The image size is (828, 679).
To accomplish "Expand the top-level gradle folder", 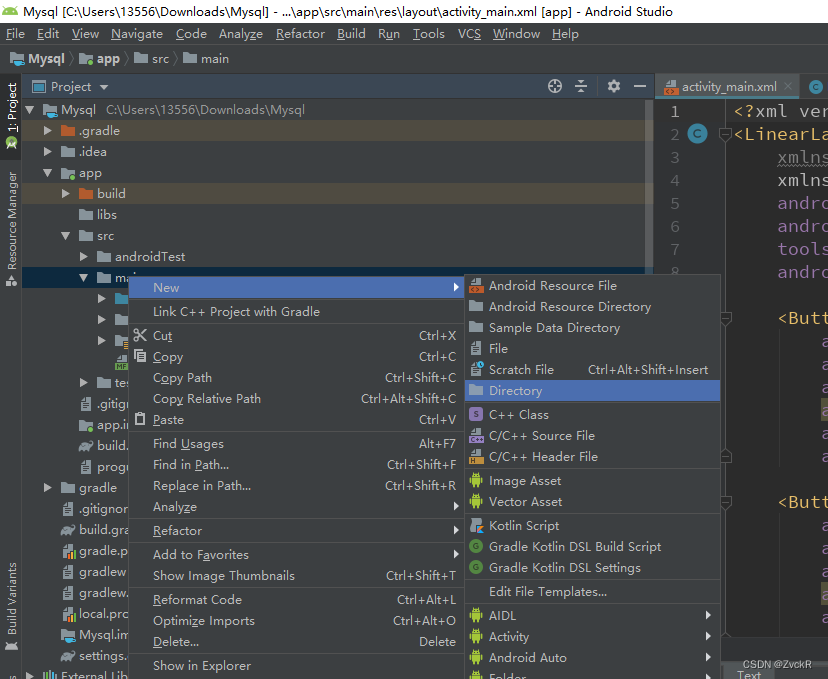I will [x=48, y=487].
